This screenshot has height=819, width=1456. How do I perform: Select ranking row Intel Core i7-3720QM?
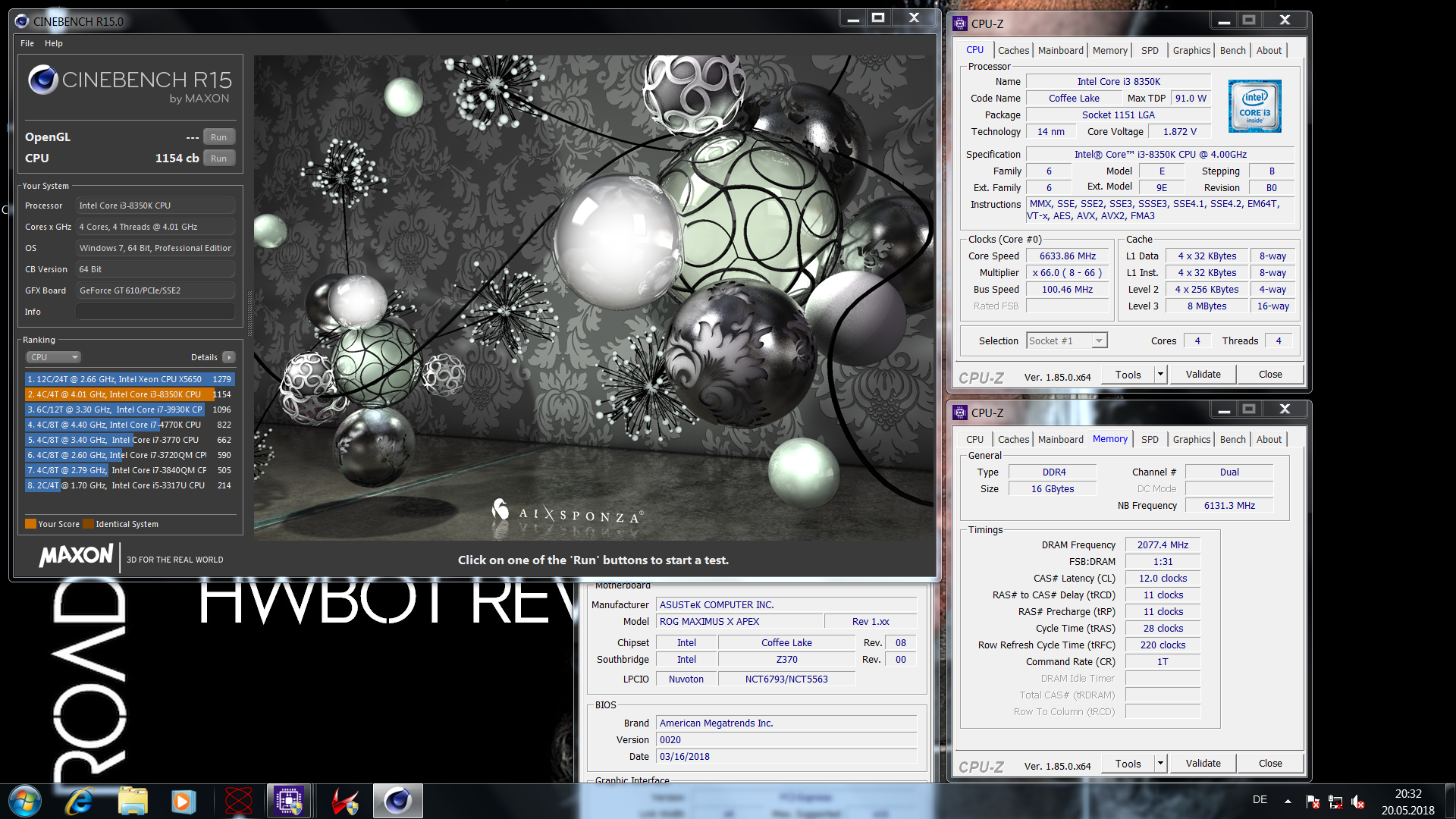[129, 455]
